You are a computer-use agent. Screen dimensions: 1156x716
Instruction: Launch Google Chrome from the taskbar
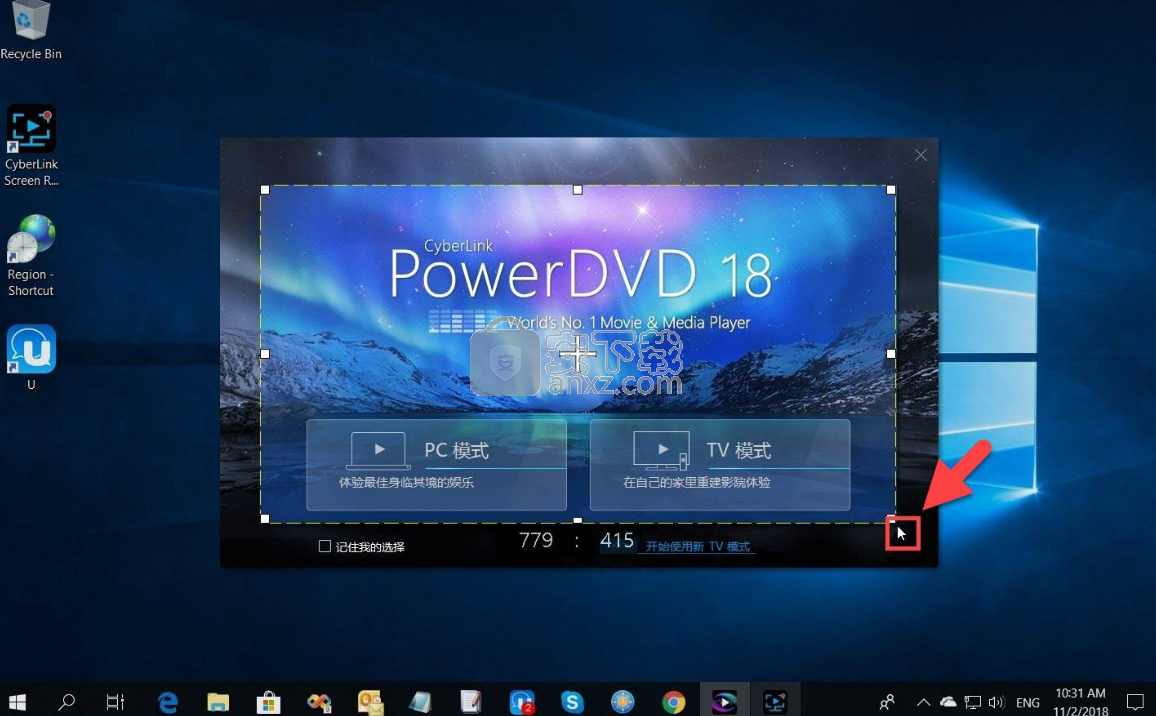pyautogui.click(x=673, y=701)
